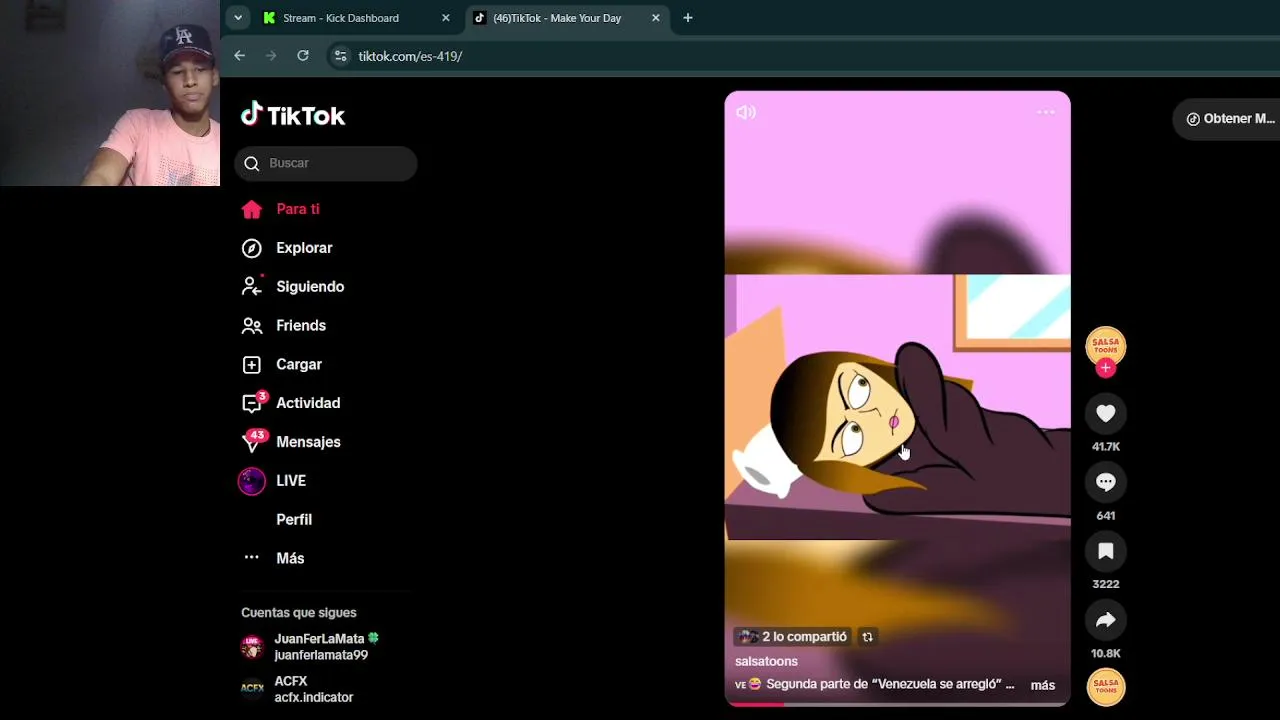Click the three dots Más icon
This screenshot has height=720, width=1280.
point(252,557)
